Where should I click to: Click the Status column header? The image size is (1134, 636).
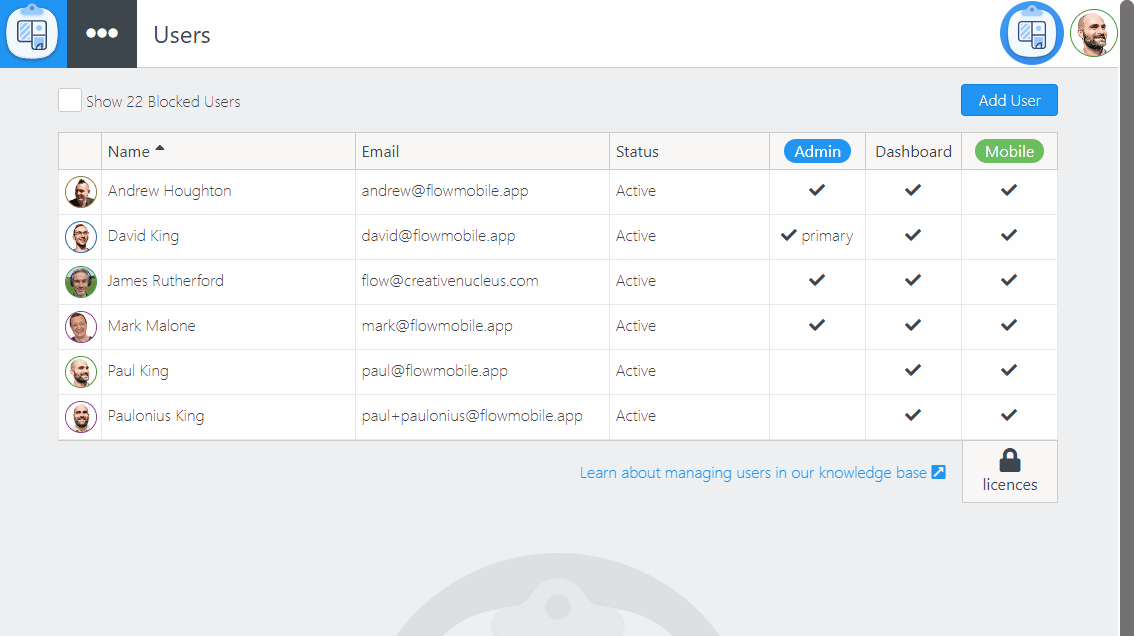pyautogui.click(x=637, y=151)
